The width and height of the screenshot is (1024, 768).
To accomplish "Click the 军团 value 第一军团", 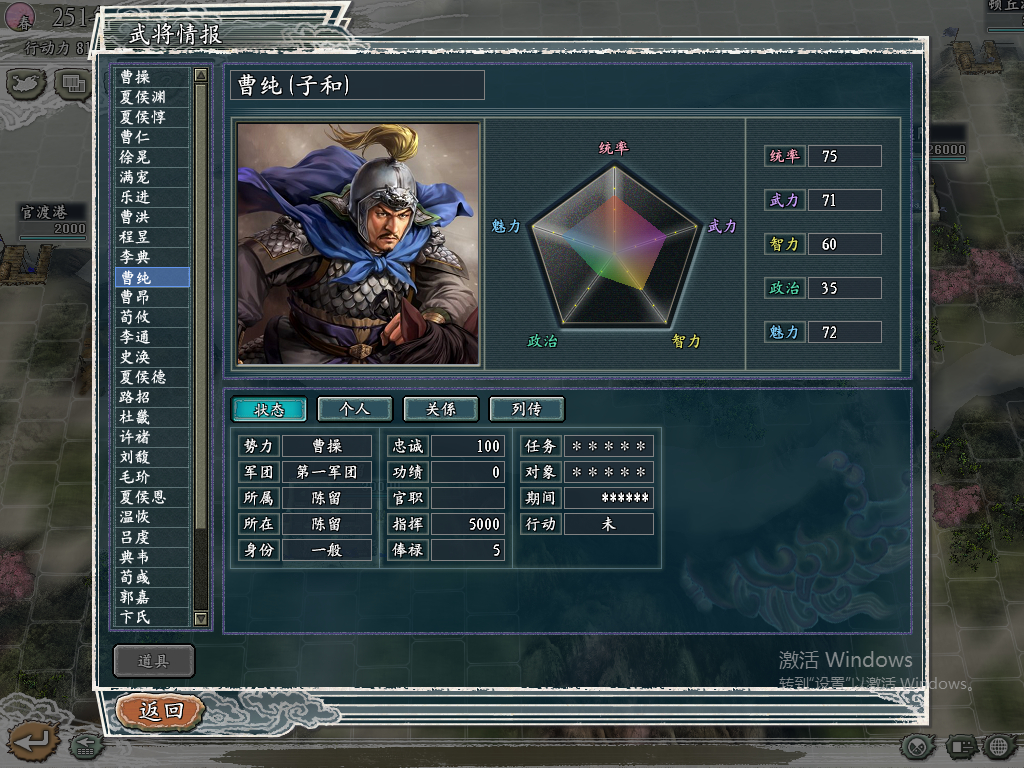I will pyautogui.click(x=327, y=472).
